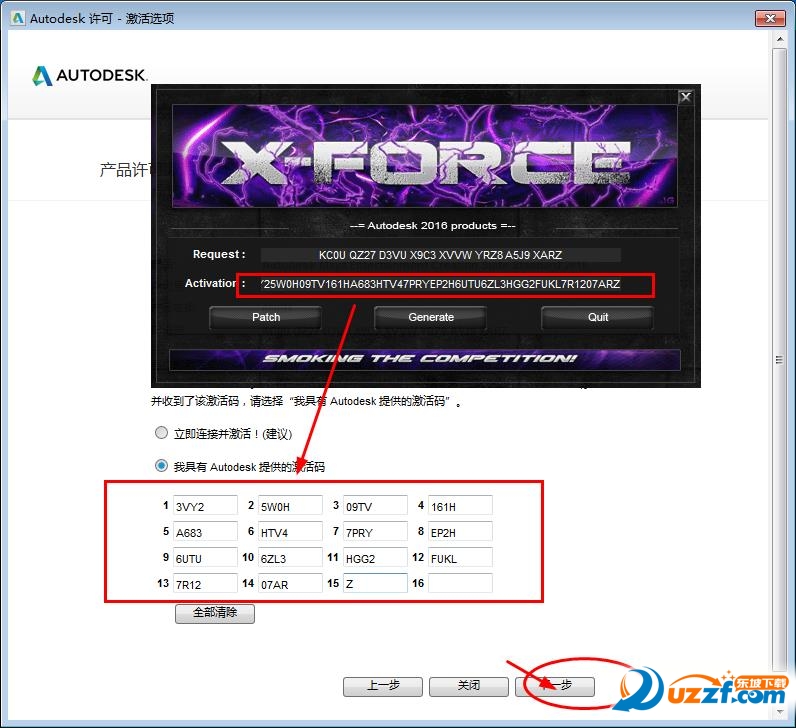Image resolution: width=796 pixels, height=728 pixels.
Task: Close the Autodesk licensing window
Action: tap(768, 16)
